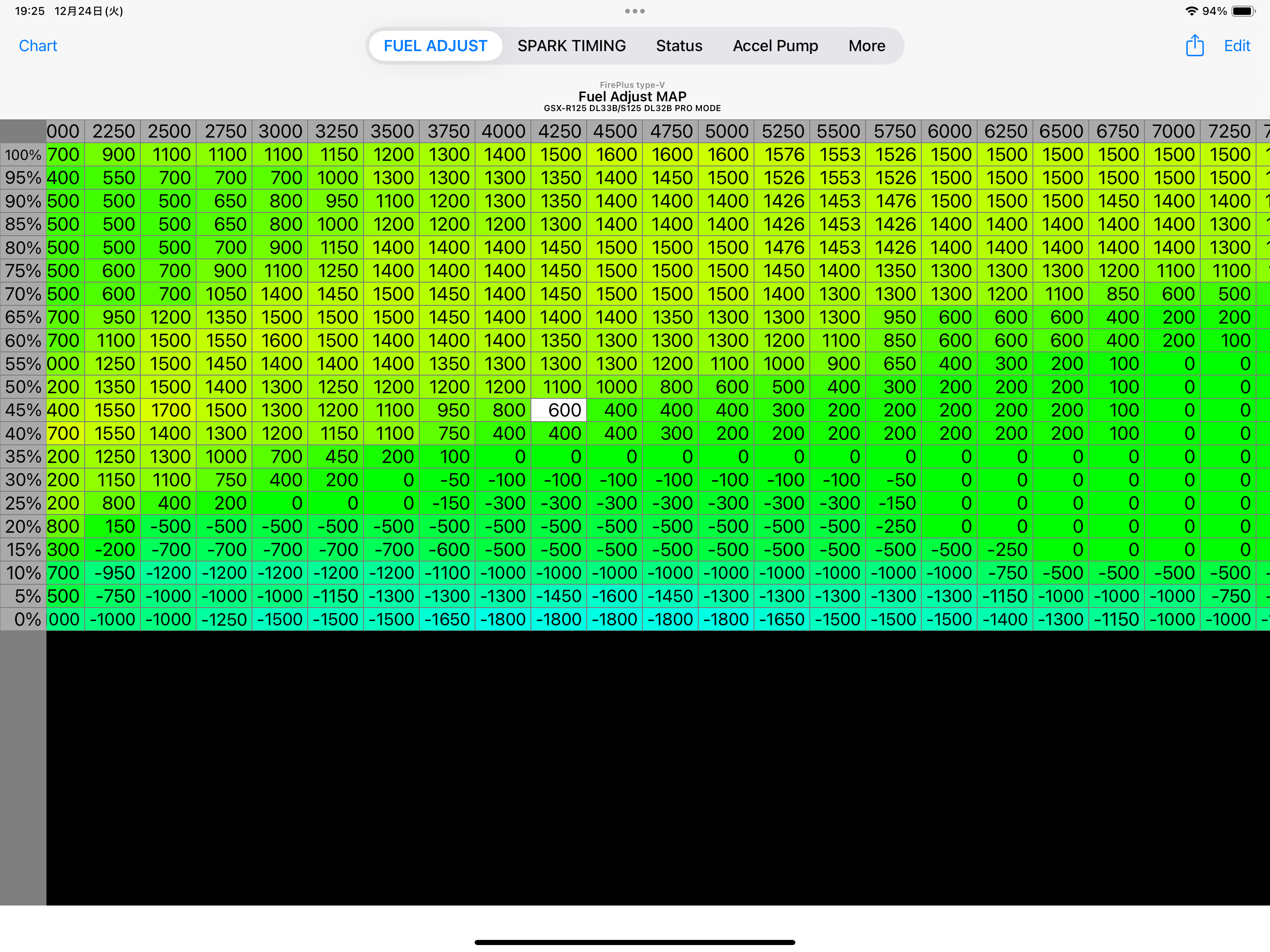Select the 2250 RPM column header

point(112,132)
